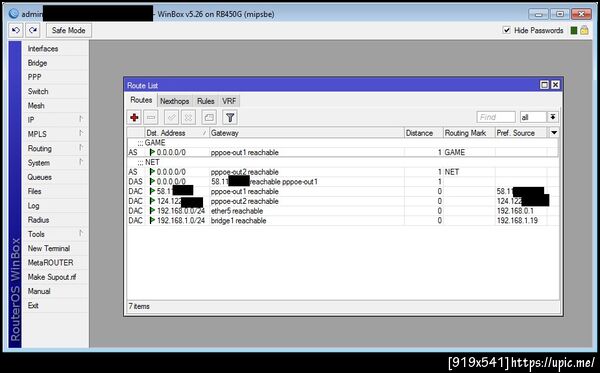The image size is (600, 373).
Task: Click the Route List maximize icon
Action: point(544,85)
